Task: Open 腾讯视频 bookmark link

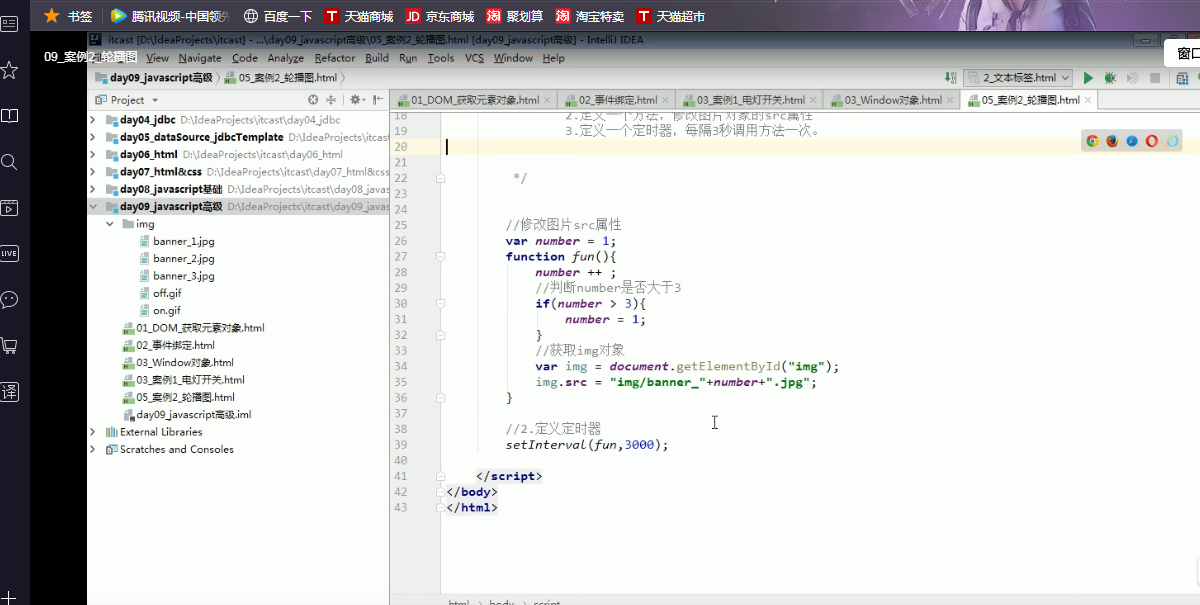Action: (170, 16)
